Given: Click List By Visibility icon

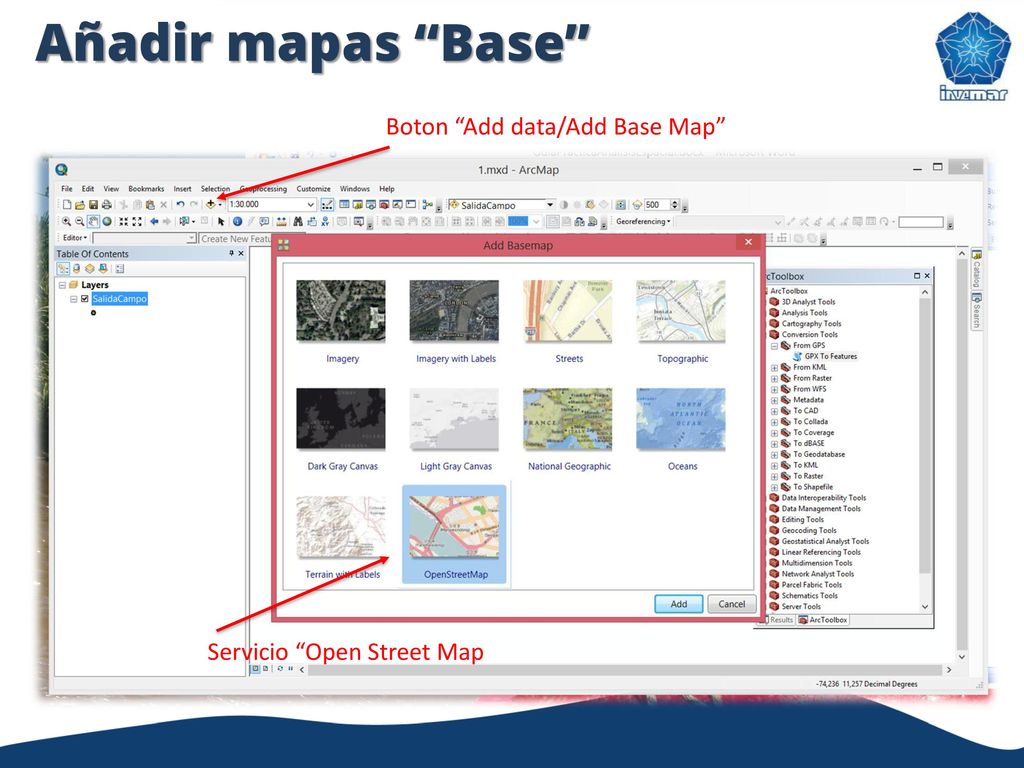Looking at the screenshot, I should tap(90, 268).
